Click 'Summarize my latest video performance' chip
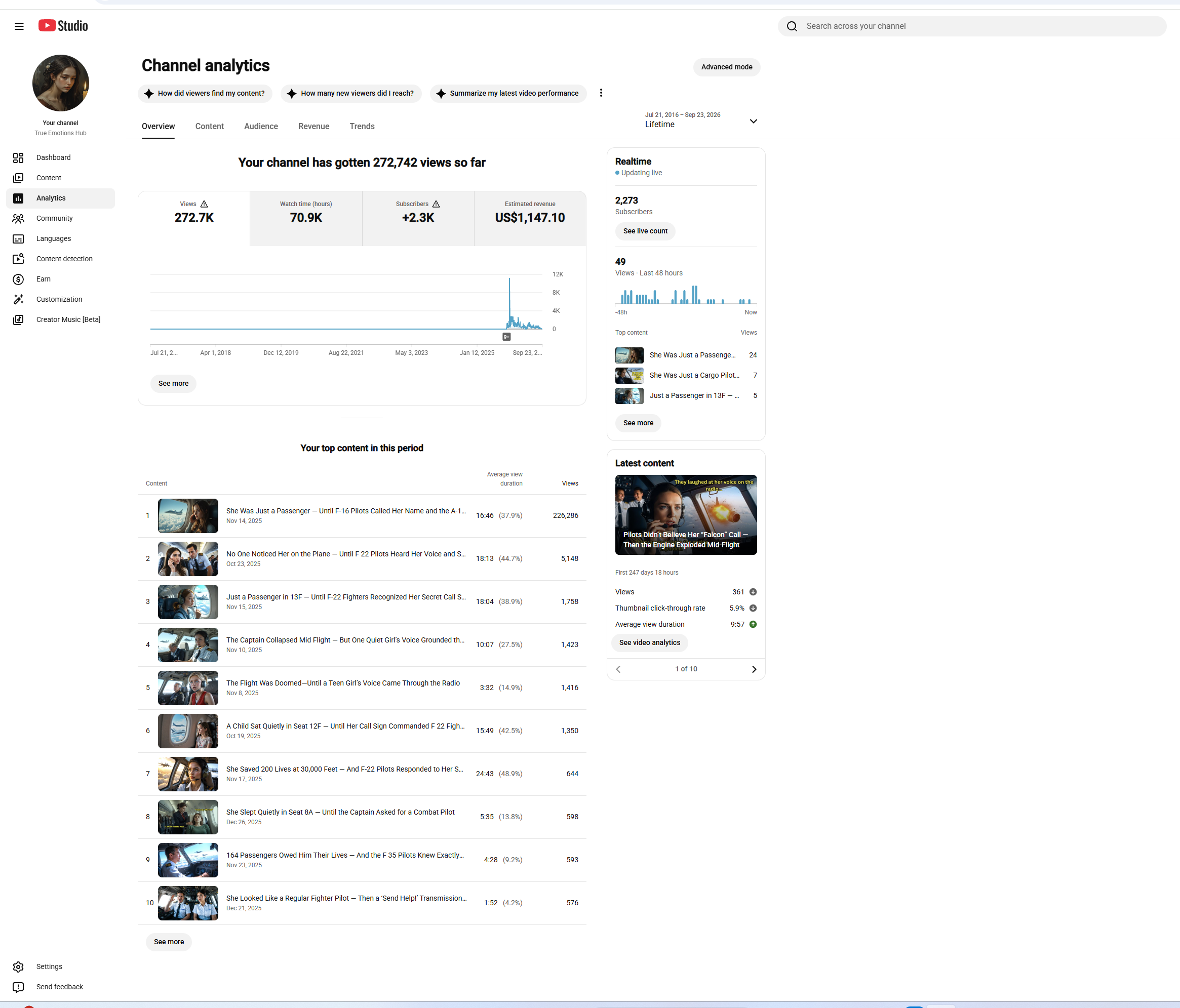This screenshot has height=1008, width=1180. [508, 93]
